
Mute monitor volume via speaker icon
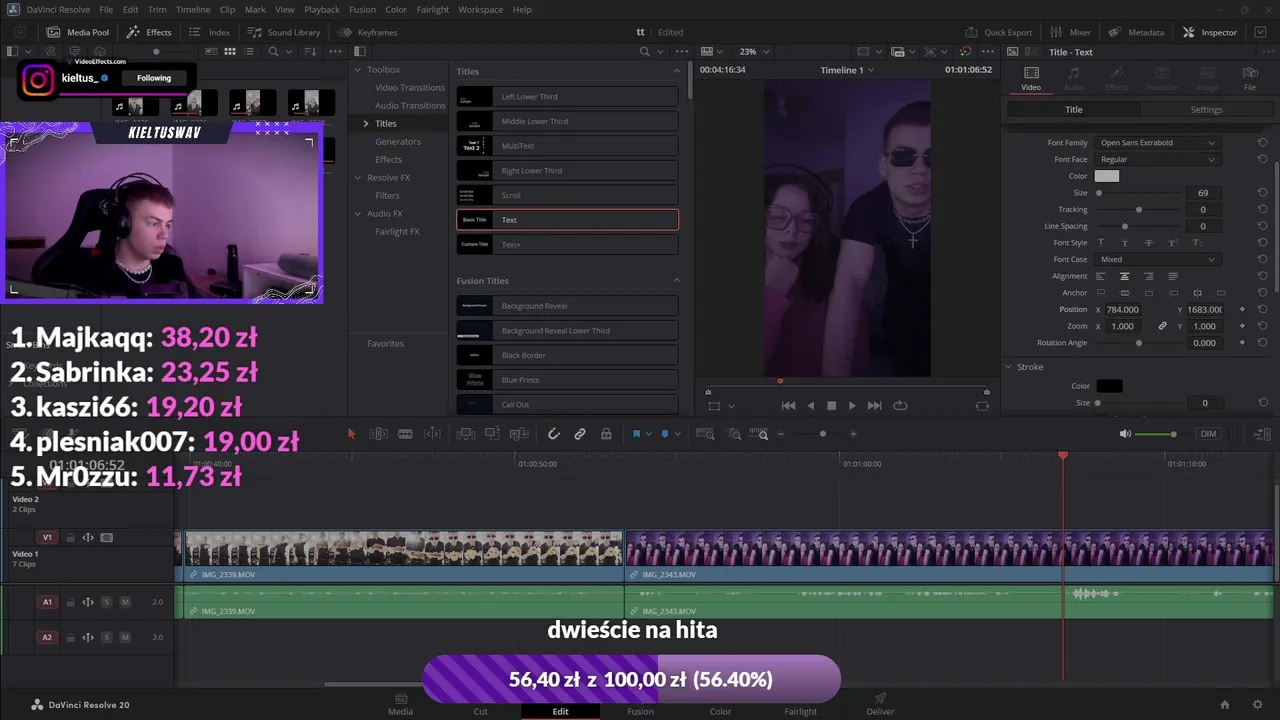1125,434
